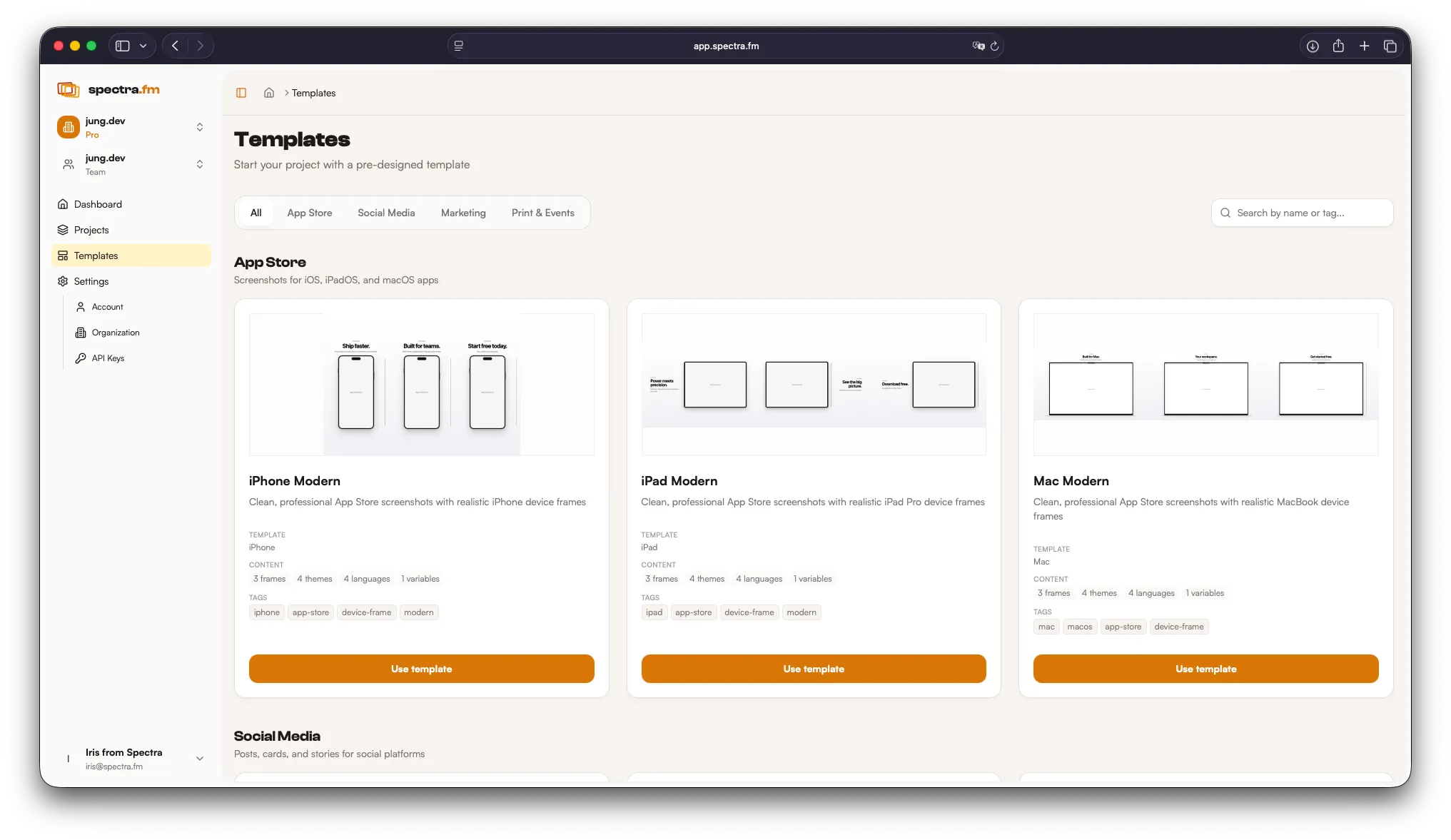Open the jung.dev Team selector
1451x840 pixels.
click(x=200, y=164)
